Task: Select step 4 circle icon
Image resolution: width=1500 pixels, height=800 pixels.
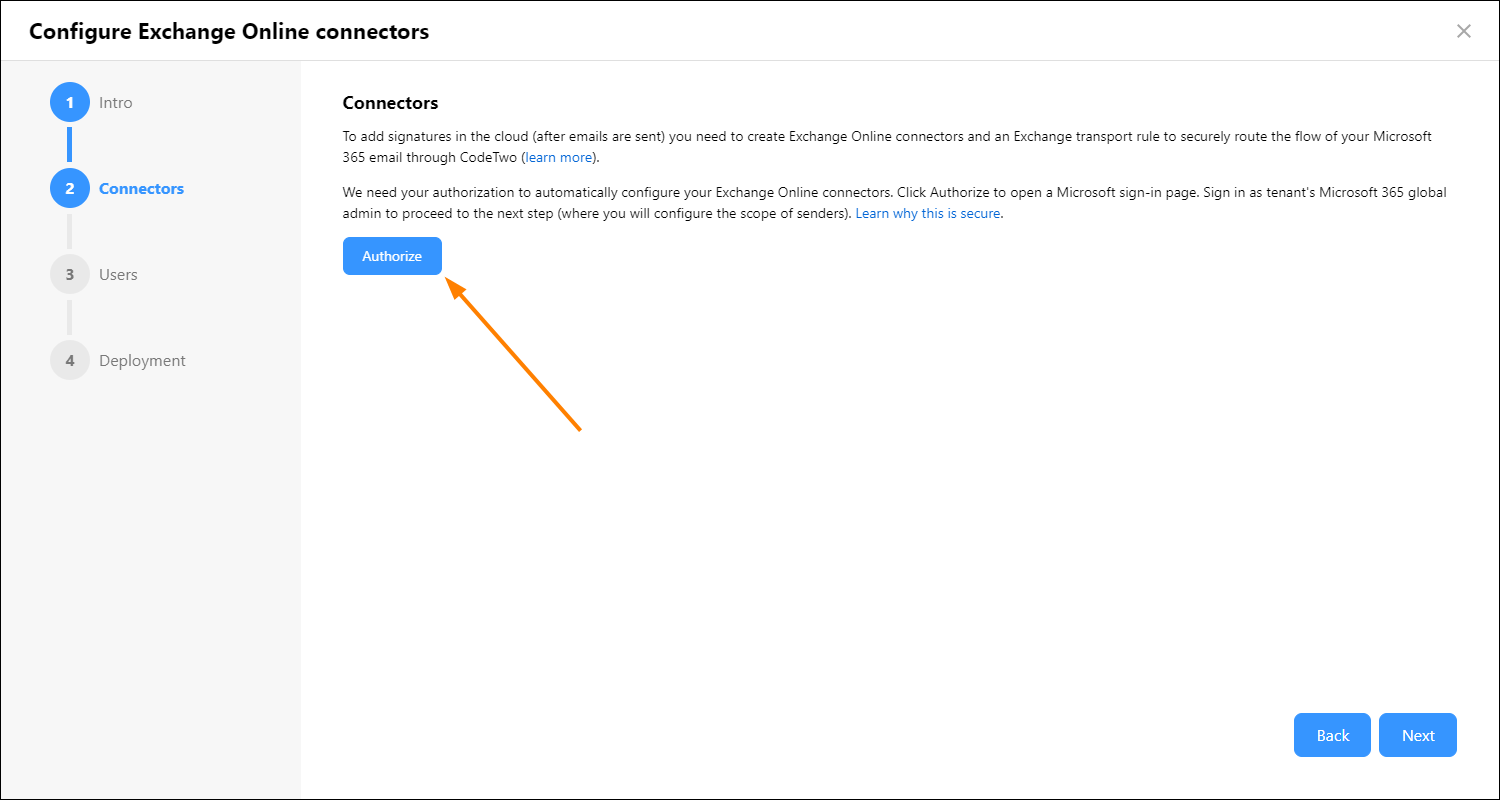Action: (70, 360)
